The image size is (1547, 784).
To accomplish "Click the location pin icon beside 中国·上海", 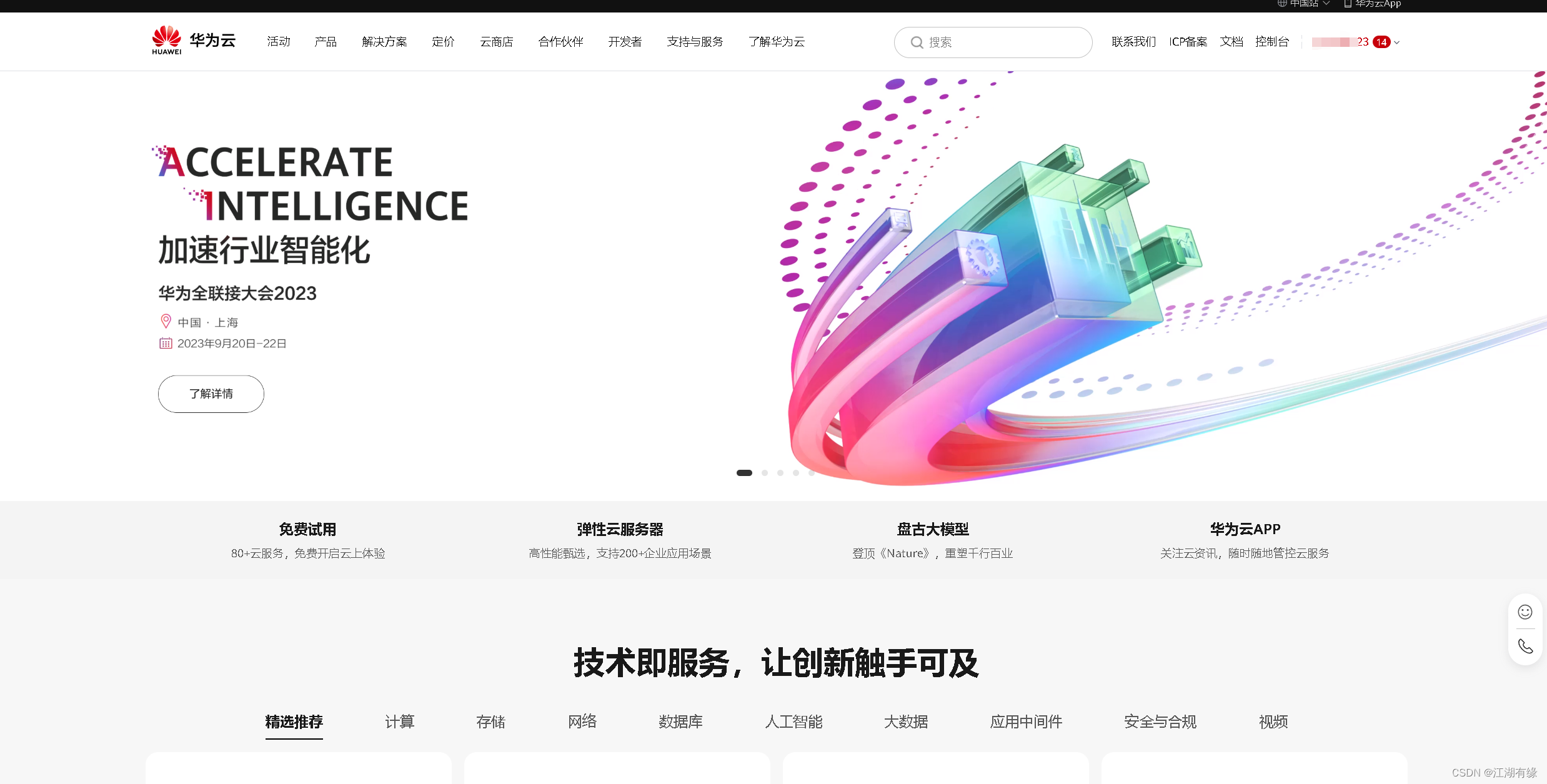I will (165, 320).
